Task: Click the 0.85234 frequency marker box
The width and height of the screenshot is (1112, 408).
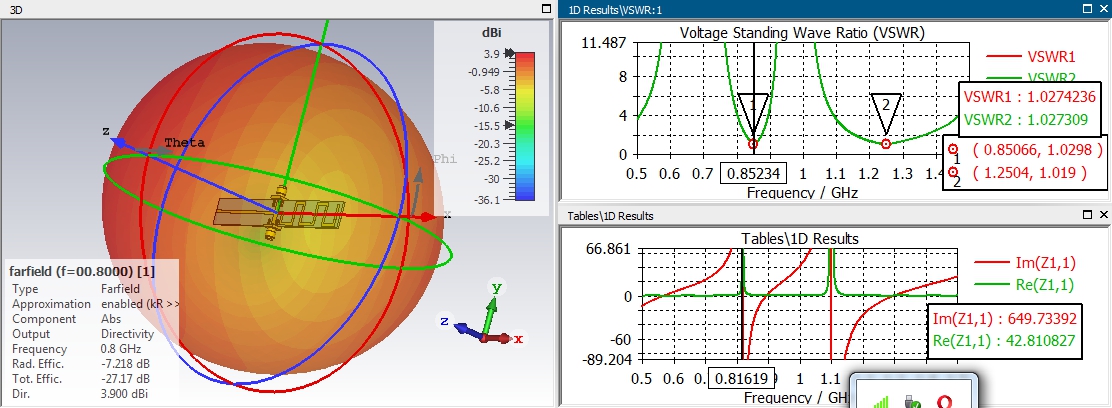Action: pyautogui.click(x=753, y=172)
